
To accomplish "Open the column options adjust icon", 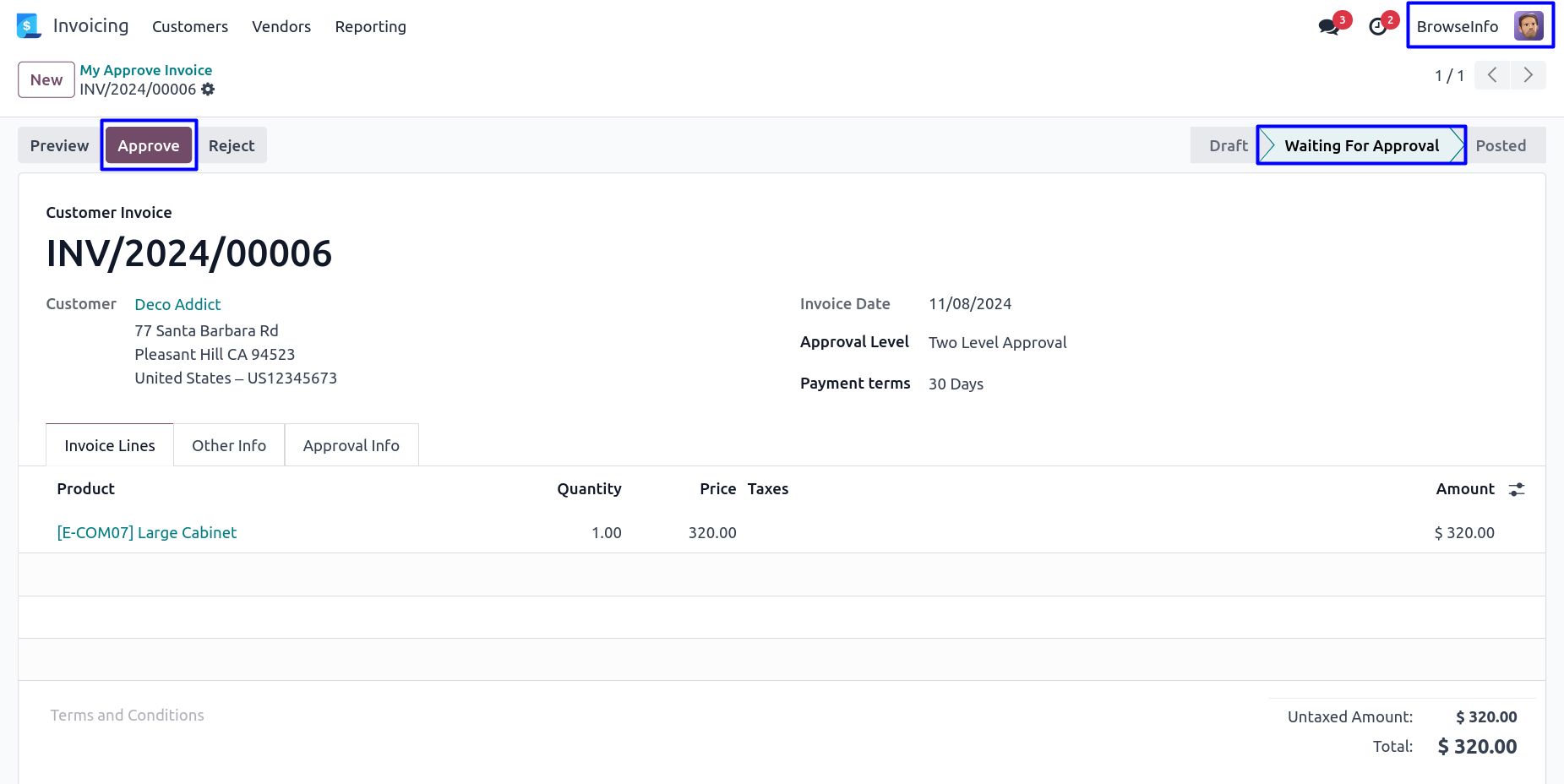I will [1517, 489].
